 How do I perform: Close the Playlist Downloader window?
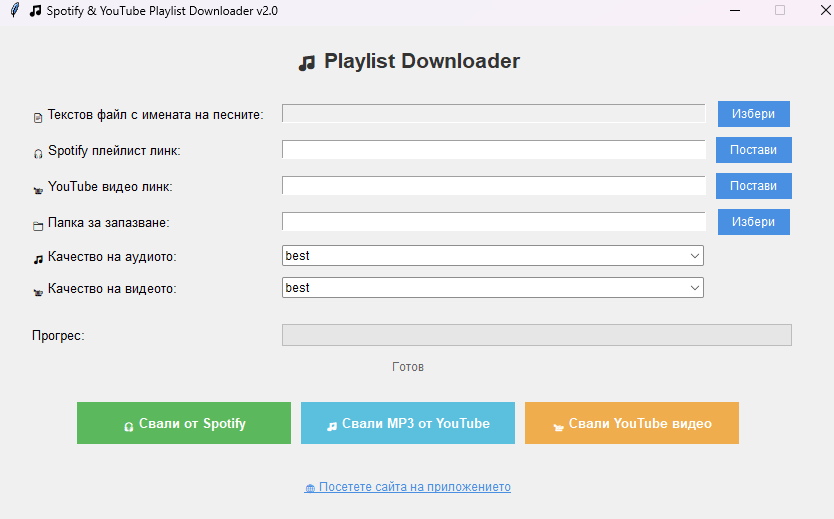tap(825, 10)
